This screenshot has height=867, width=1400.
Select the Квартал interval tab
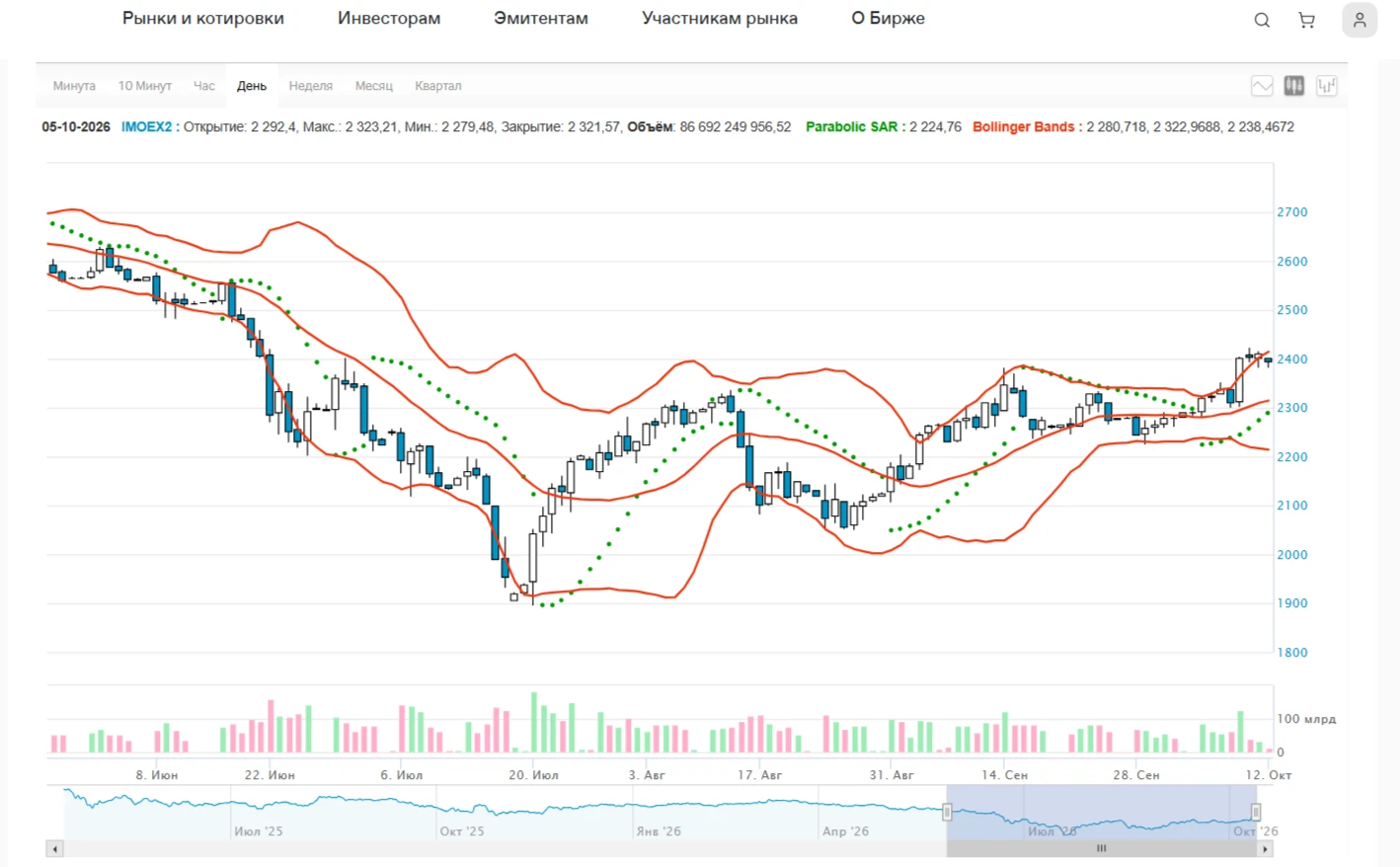[x=438, y=86]
